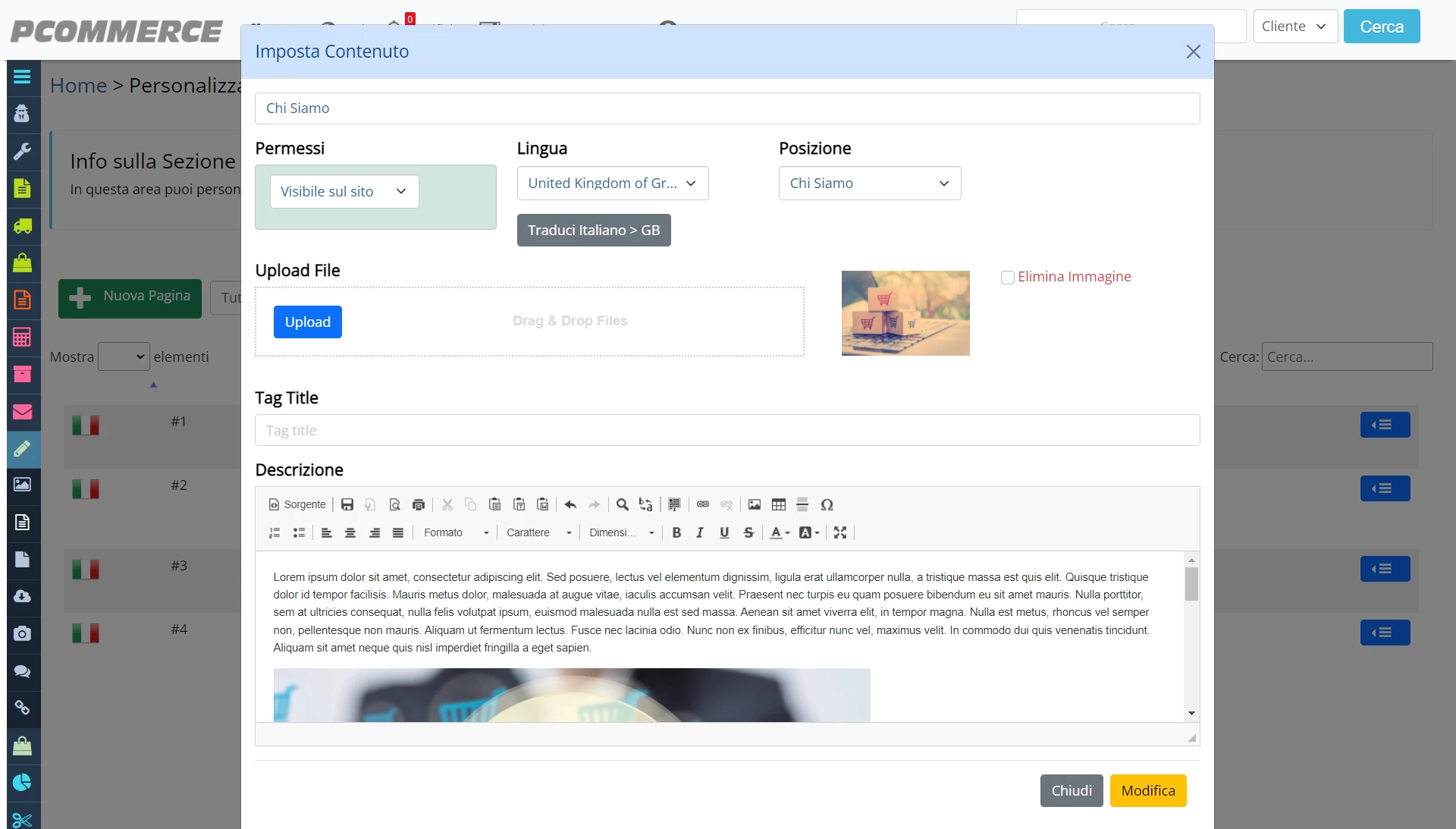Click the editor vertical scrollbar thumb
This screenshot has height=829, width=1456.
point(1191,583)
